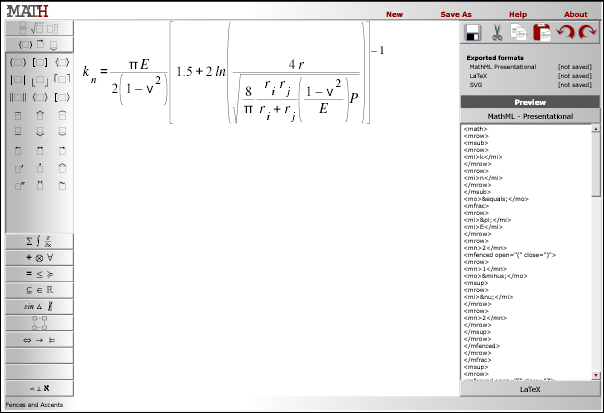Insert floor brackets template
This screenshot has width=604, height=413.
[40, 80]
